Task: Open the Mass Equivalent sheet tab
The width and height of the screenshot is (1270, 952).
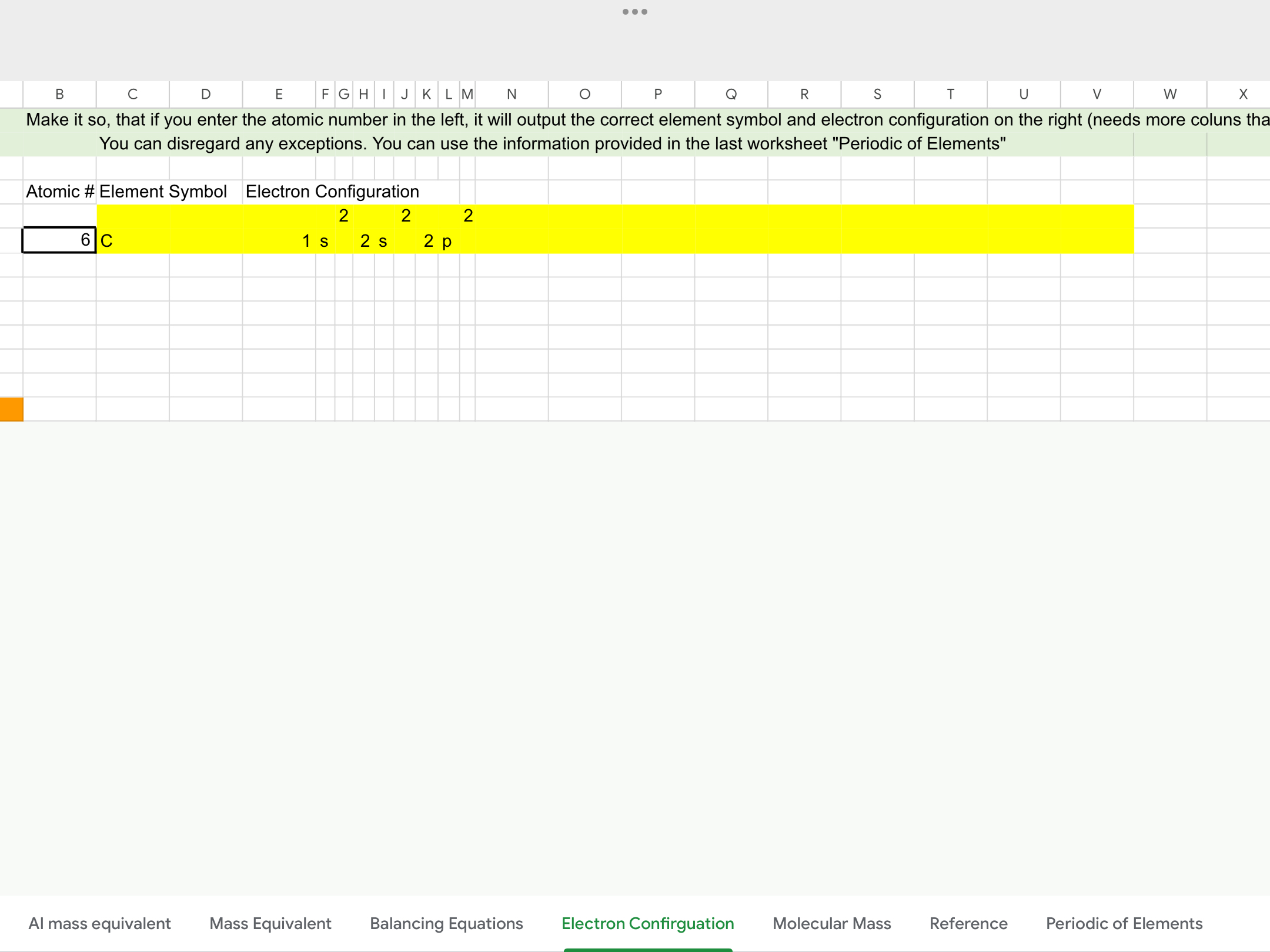Action: point(270,923)
